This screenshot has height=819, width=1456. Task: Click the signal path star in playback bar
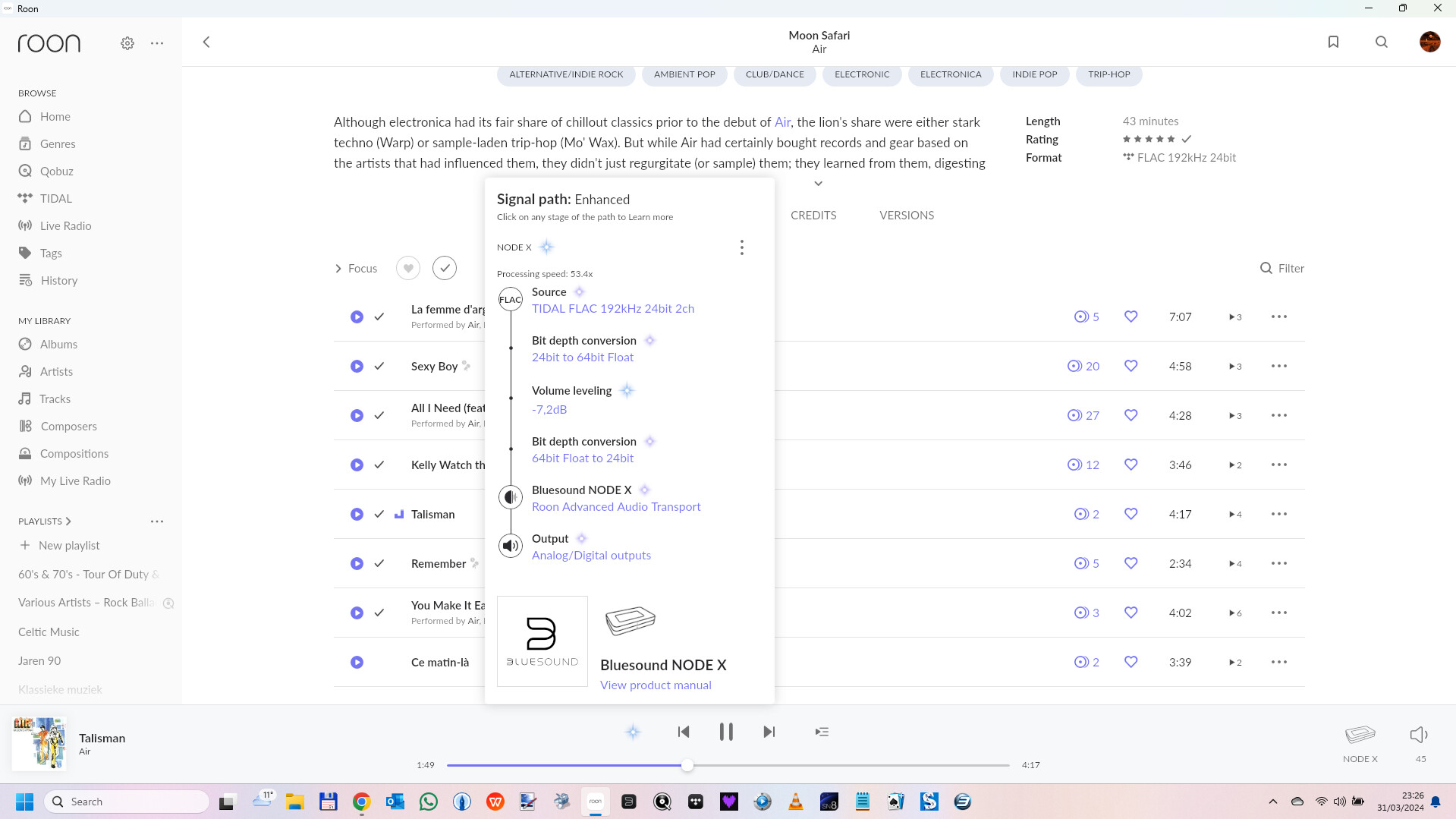point(633,732)
